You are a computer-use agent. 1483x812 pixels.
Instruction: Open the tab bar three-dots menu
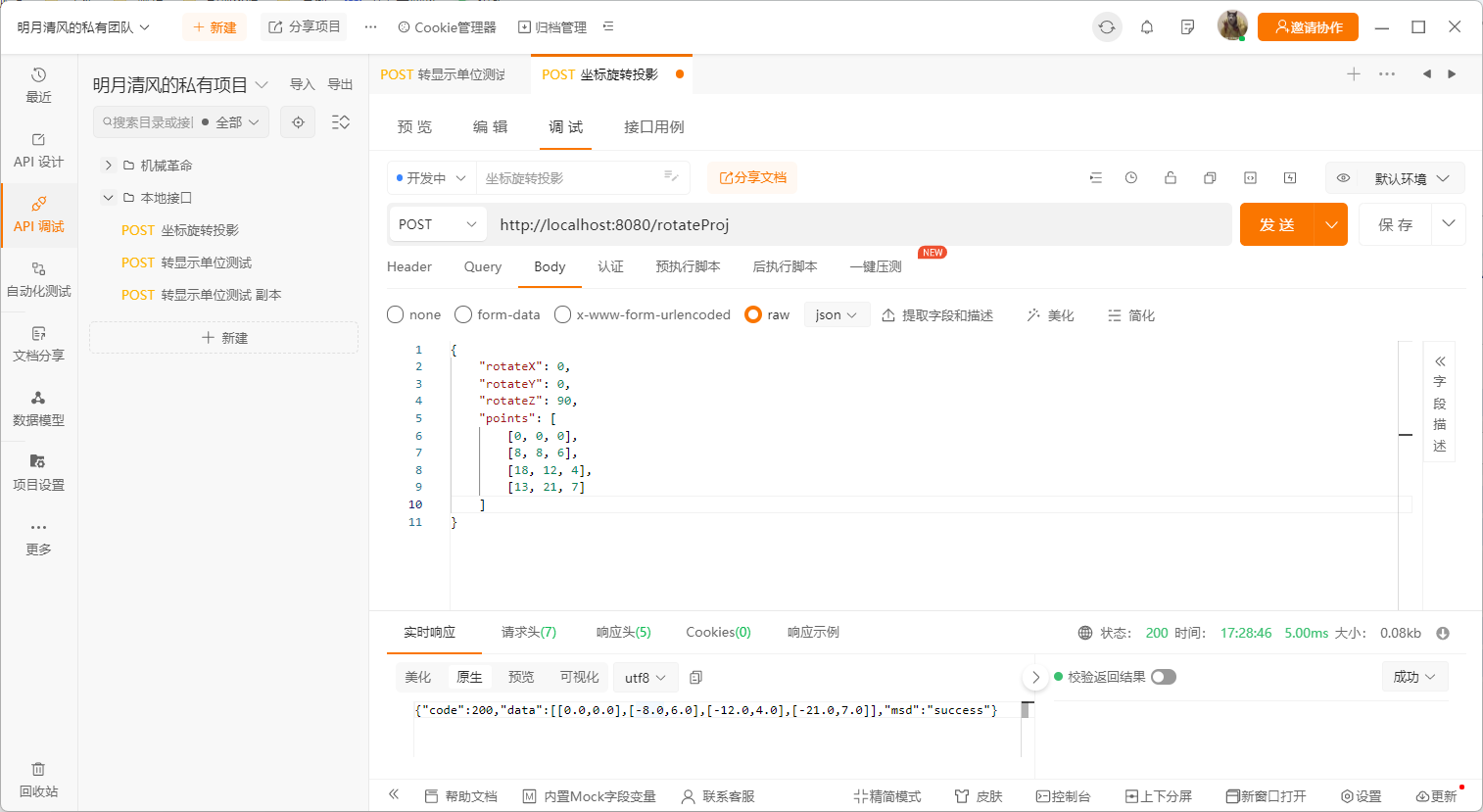point(1387,74)
